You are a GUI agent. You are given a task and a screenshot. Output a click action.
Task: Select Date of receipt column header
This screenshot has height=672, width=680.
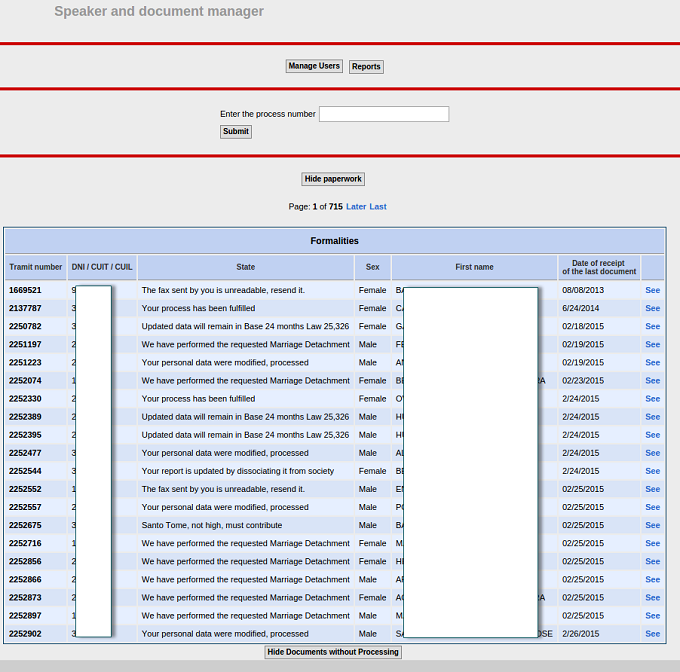point(599,267)
